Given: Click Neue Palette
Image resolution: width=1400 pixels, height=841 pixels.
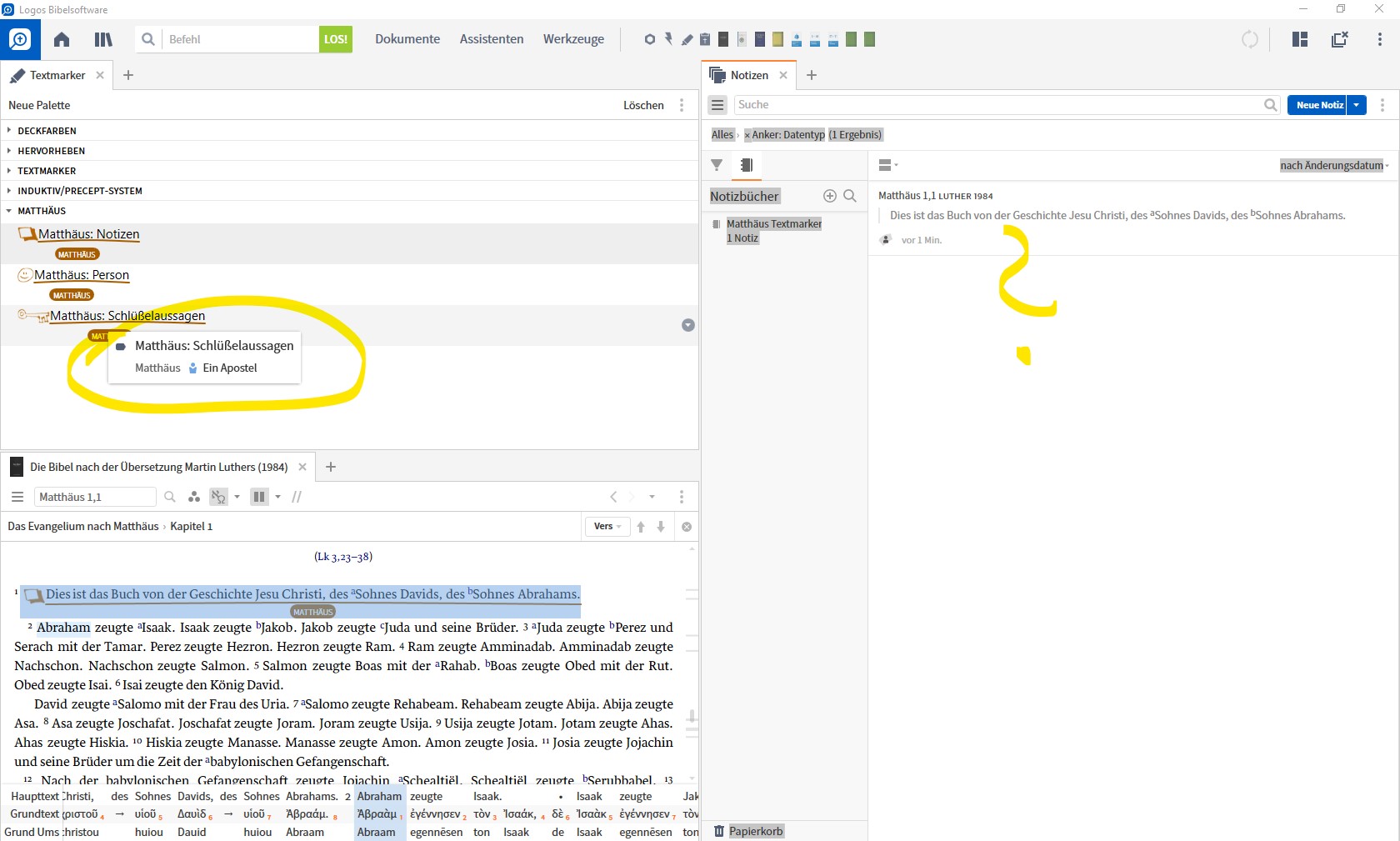Looking at the screenshot, I should [39, 105].
